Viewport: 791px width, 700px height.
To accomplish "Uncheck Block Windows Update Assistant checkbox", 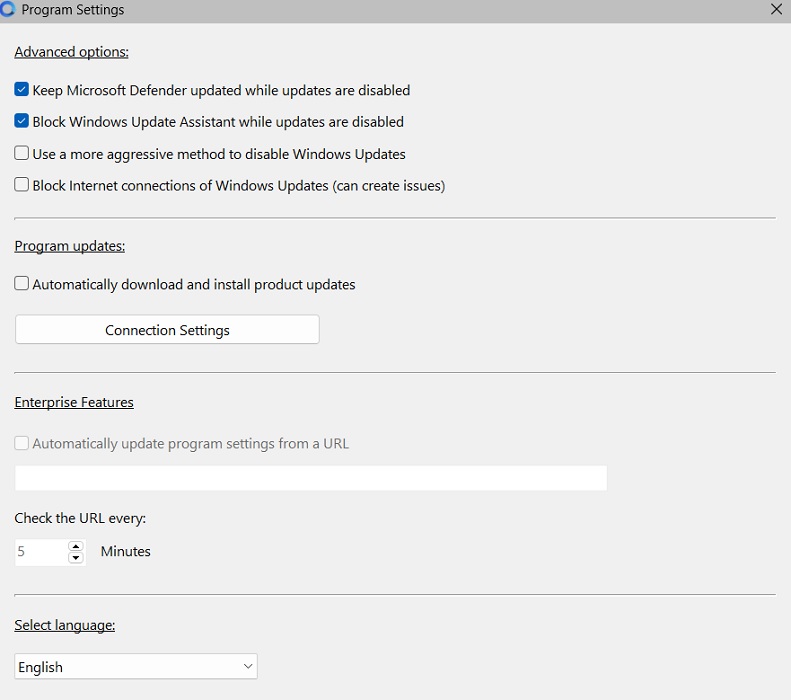I will 21,121.
